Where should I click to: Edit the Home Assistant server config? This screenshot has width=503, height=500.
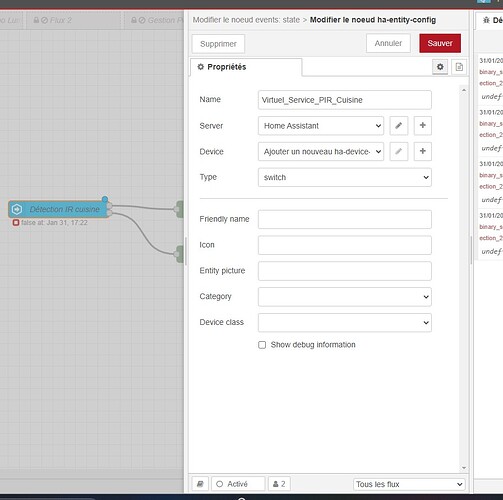399,126
